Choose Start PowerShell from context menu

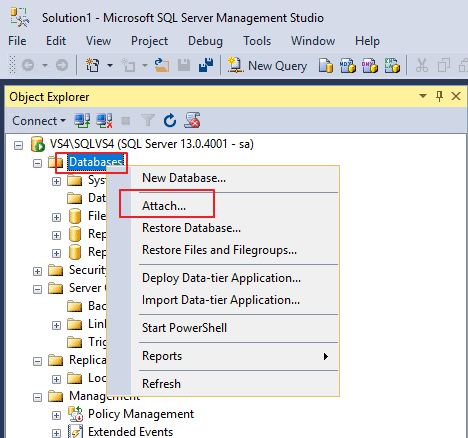[223, 328]
